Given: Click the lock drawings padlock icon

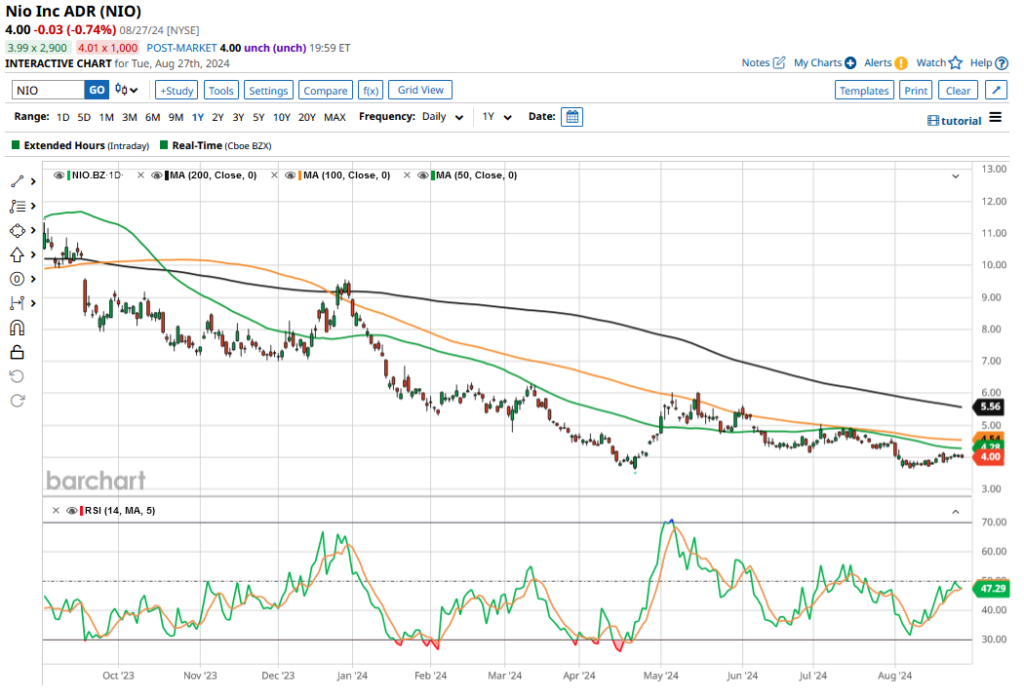Looking at the screenshot, I should pyautogui.click(x=17, y=352).
